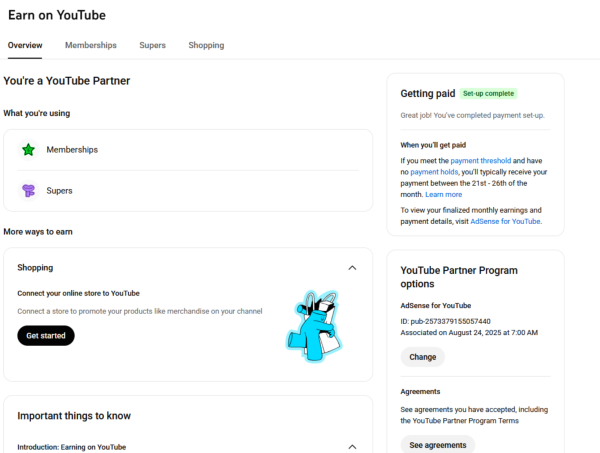Open the Supers tab

coord(152,45)
